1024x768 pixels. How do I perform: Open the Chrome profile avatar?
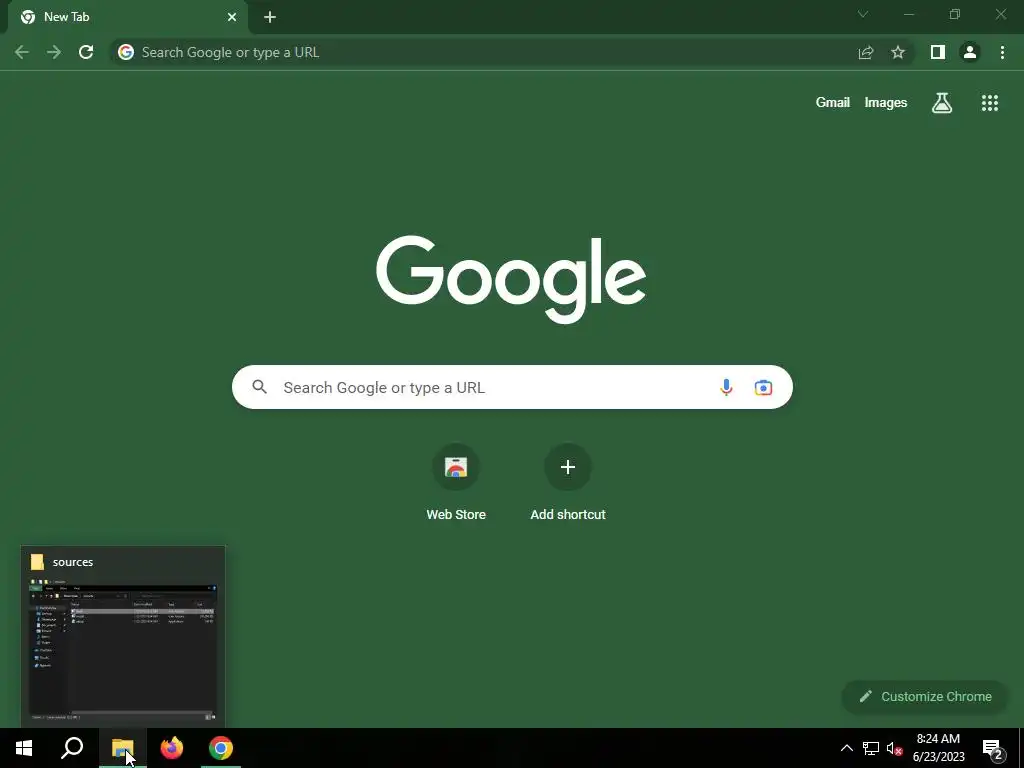coord(970,52)
